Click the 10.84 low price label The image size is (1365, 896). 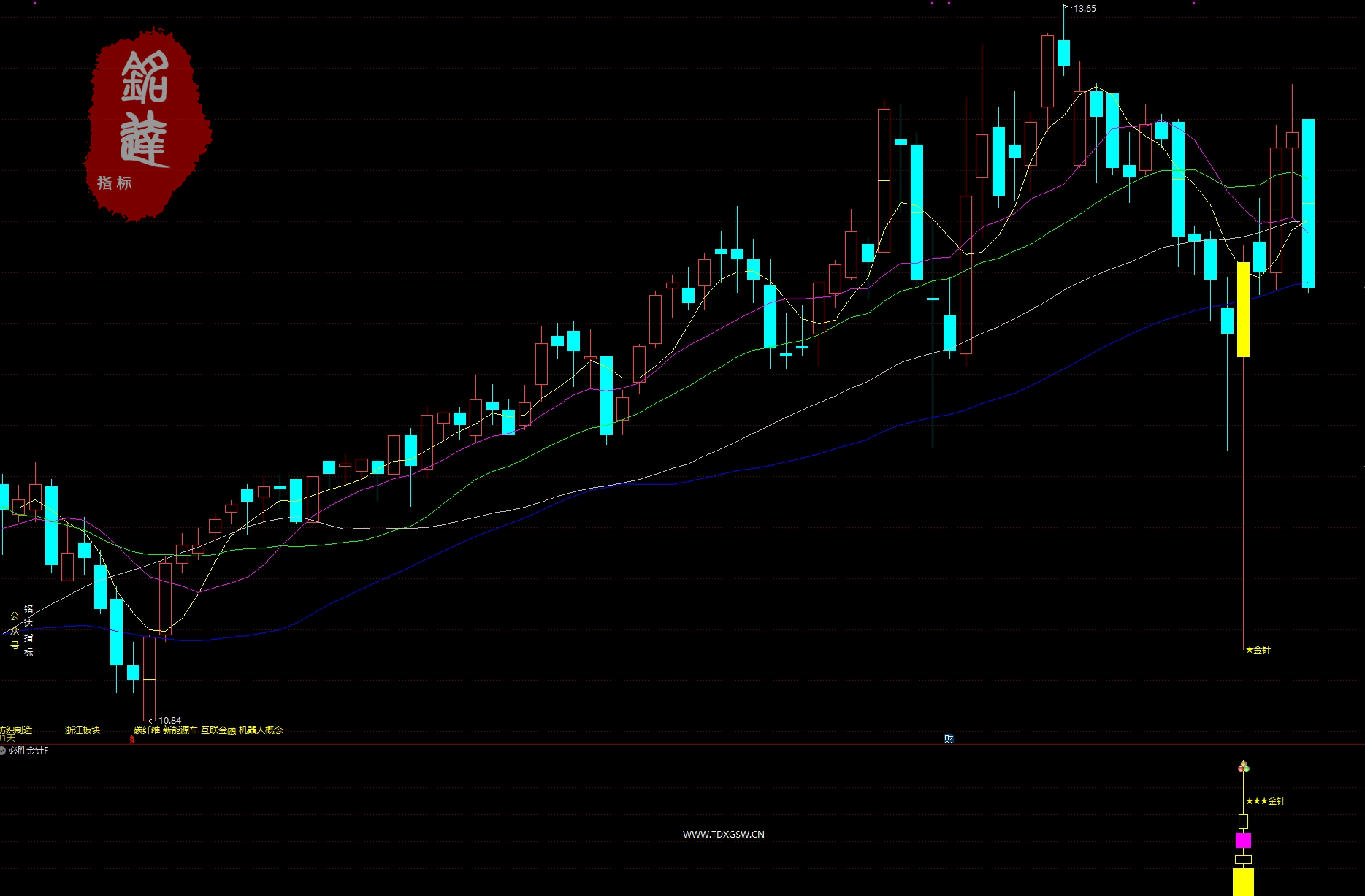tap(169, 721)
